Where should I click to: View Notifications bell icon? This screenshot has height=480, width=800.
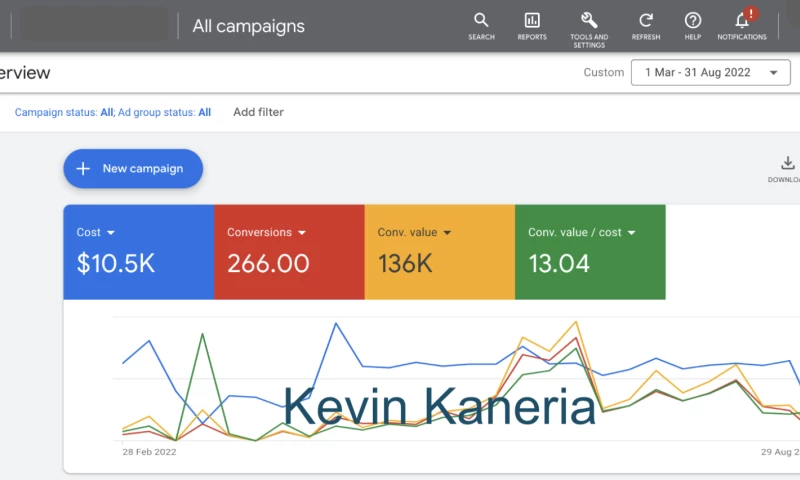point(742,21)
